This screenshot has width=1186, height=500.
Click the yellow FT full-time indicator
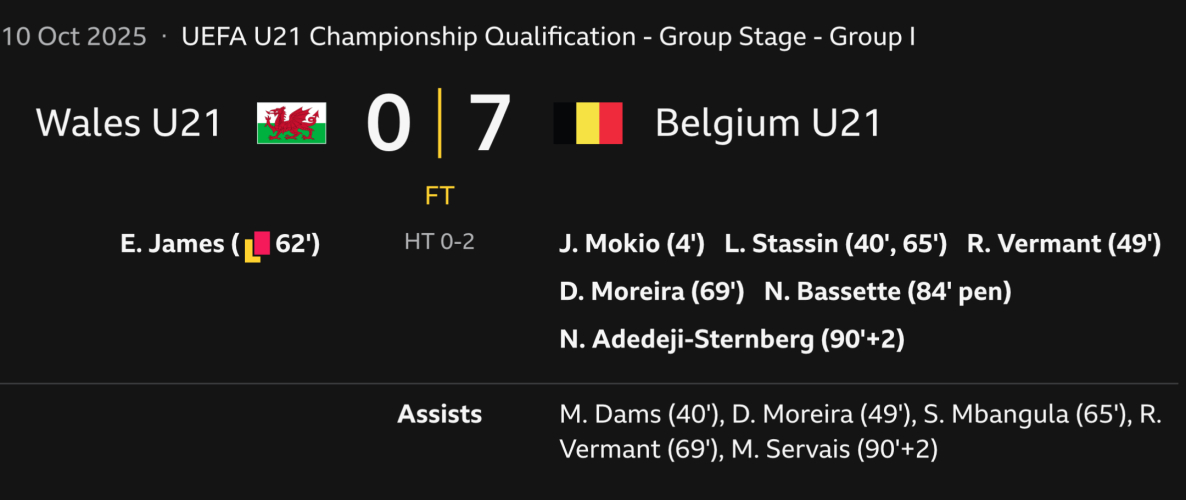(439, 195)
